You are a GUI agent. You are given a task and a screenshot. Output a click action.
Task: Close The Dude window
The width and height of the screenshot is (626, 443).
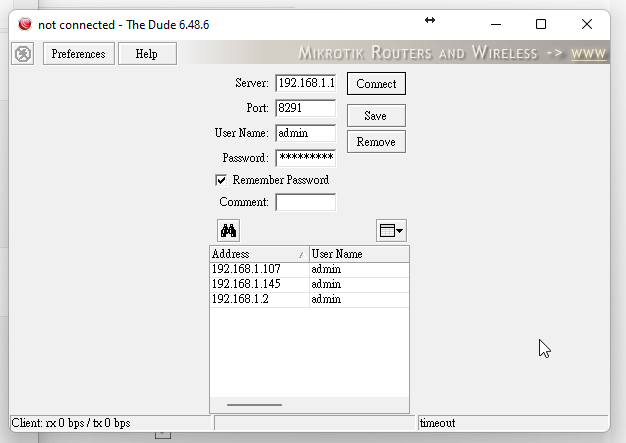[x=587, y=24]
